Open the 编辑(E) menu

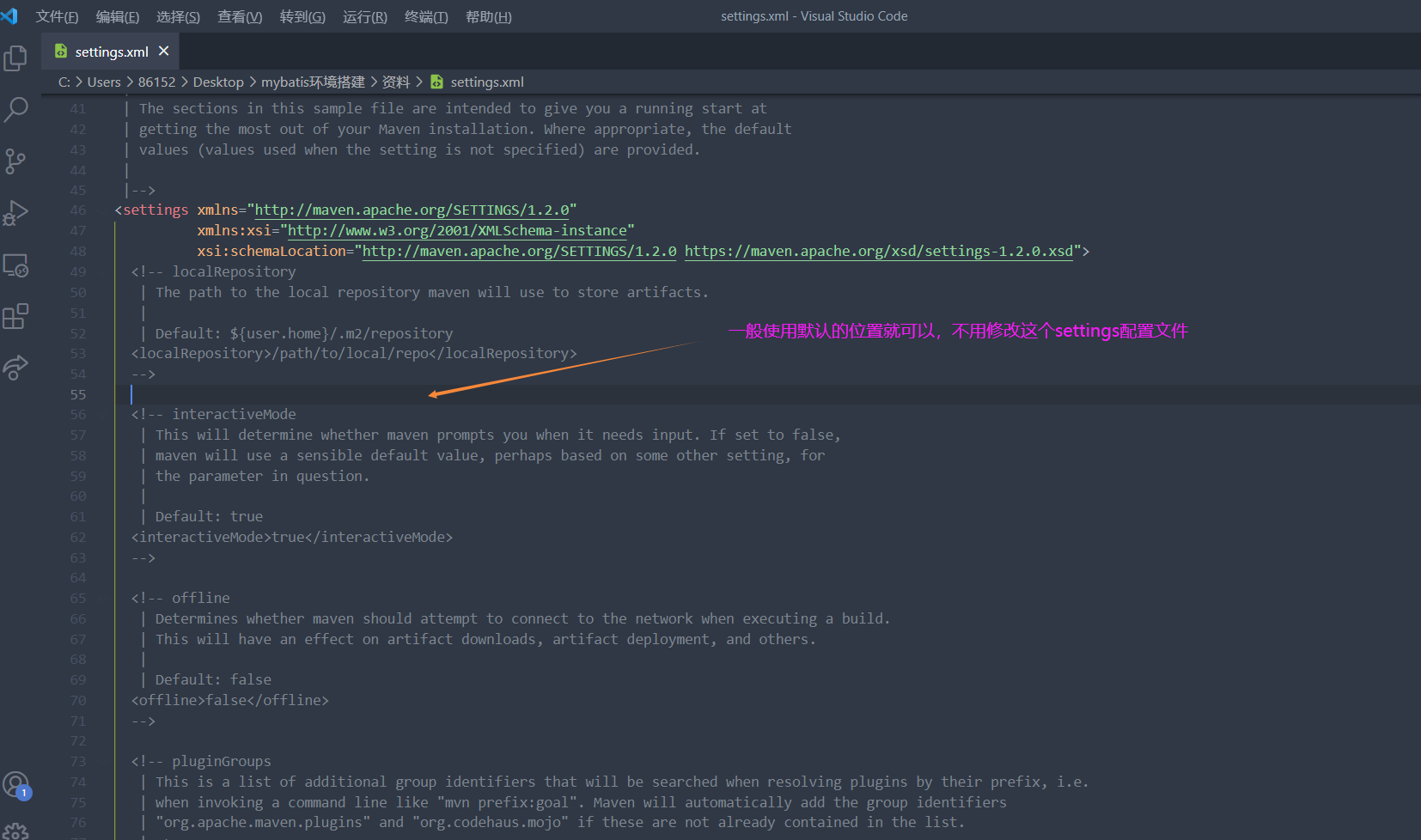pyautogui.click(x=118, y=16)
